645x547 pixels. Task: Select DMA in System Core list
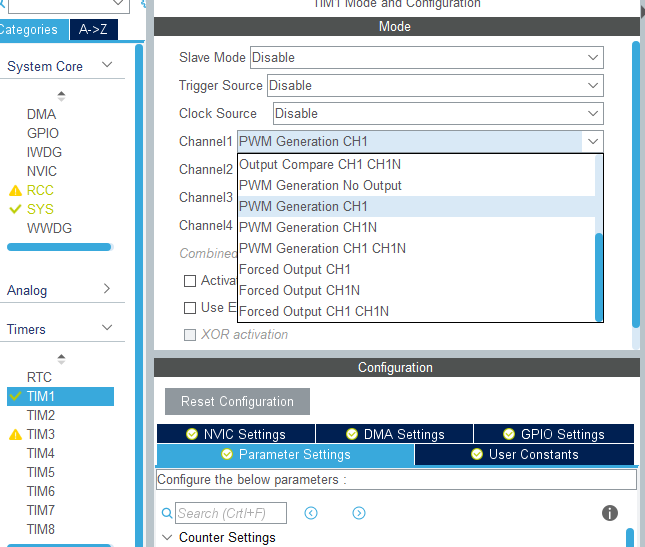[x=42, y=114]
